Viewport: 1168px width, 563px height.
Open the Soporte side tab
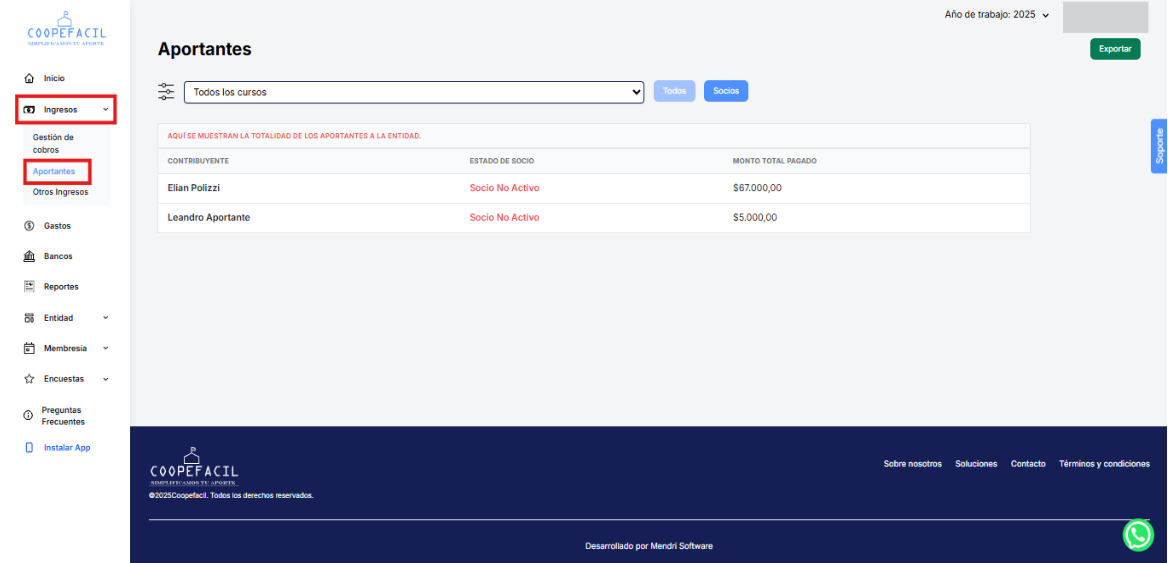[x=1159, y=146]
